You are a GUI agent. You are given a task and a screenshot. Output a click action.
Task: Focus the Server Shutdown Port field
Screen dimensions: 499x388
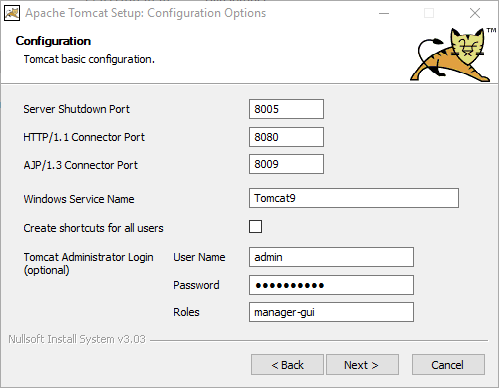[286, 109]
